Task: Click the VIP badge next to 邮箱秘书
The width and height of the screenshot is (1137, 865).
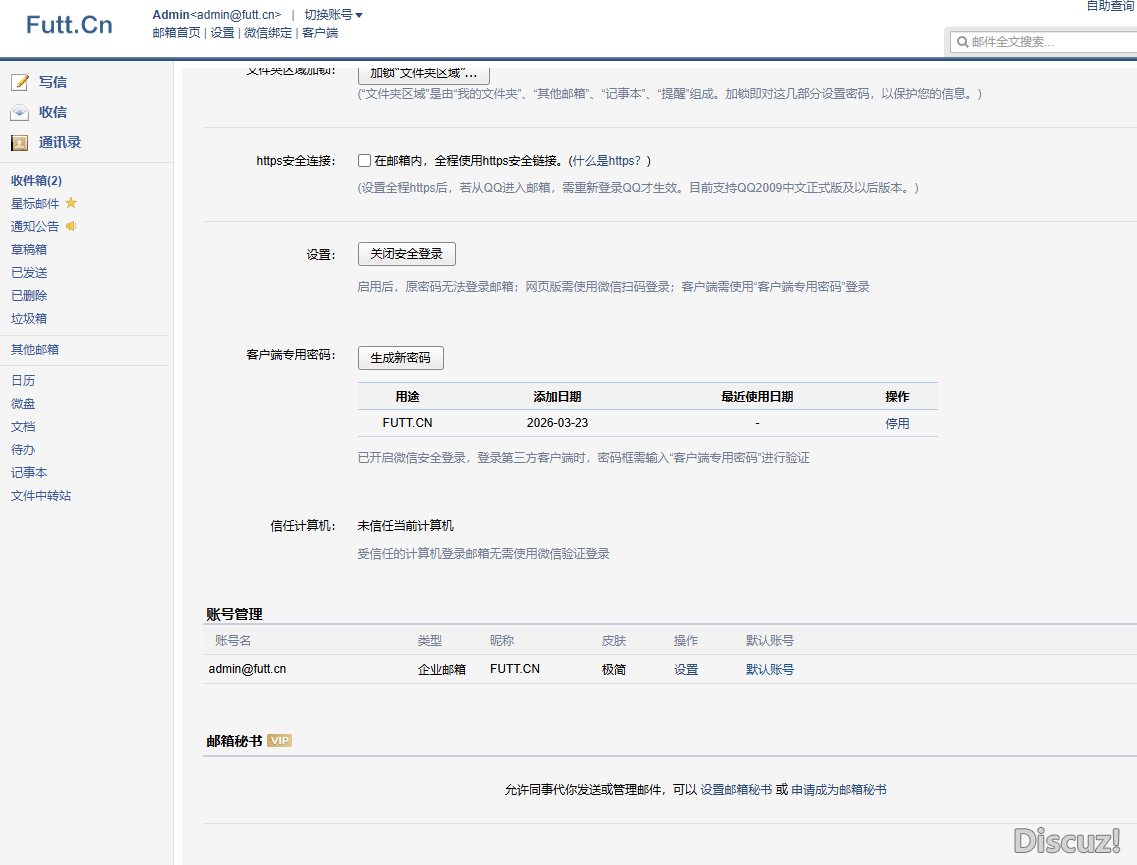Action: [280, 741]
